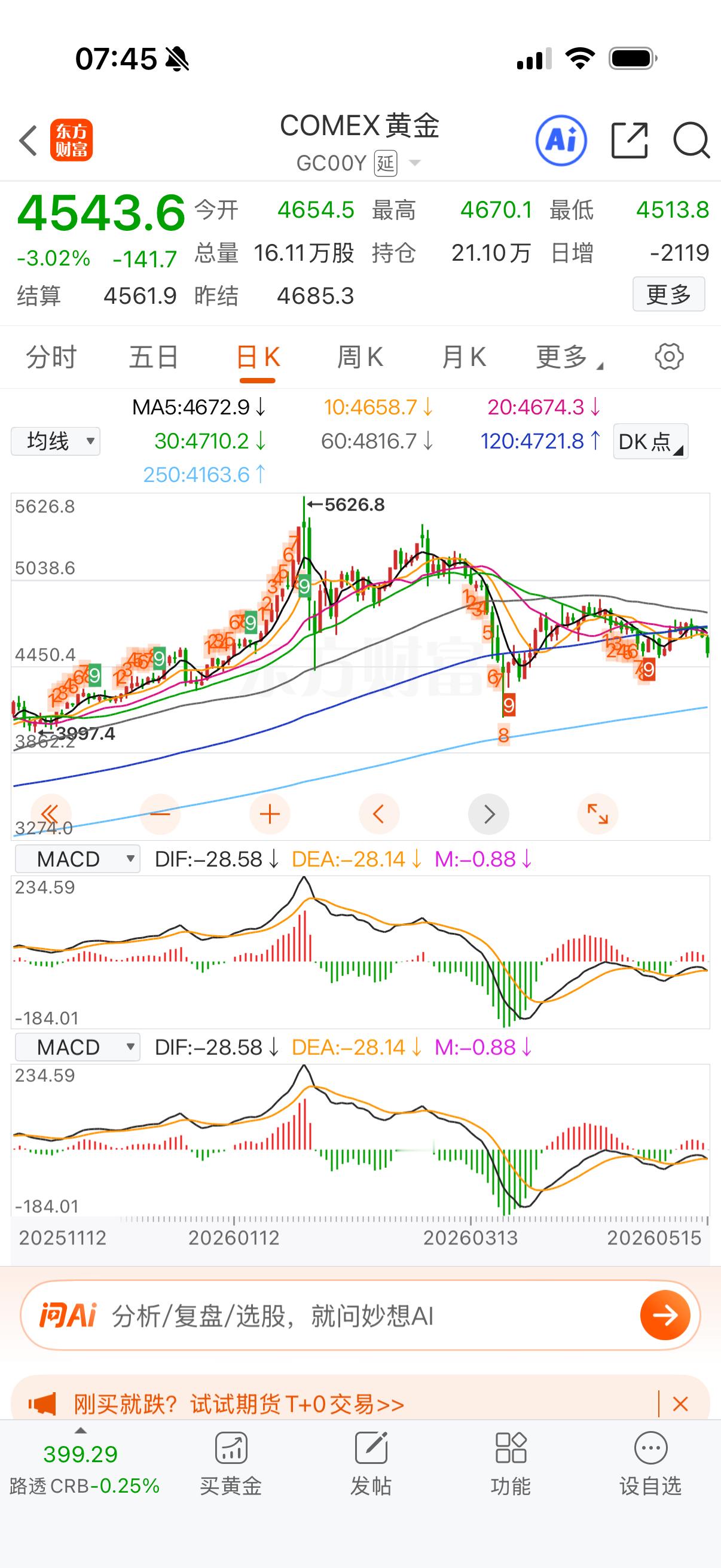Tap 120:4721.8 moving average label
Screen dimensions: 721x1568
tap(540, 441)
